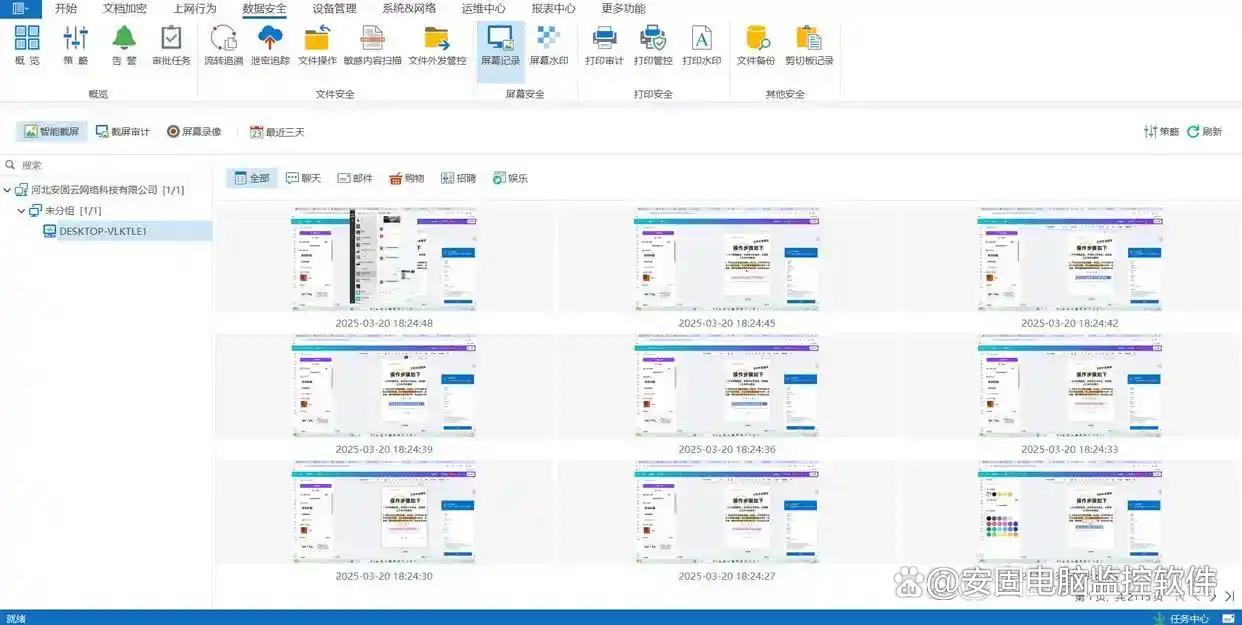Click the 策略 button near 刷新
The image size is (1242, 625).
(x=1161, y=131)
